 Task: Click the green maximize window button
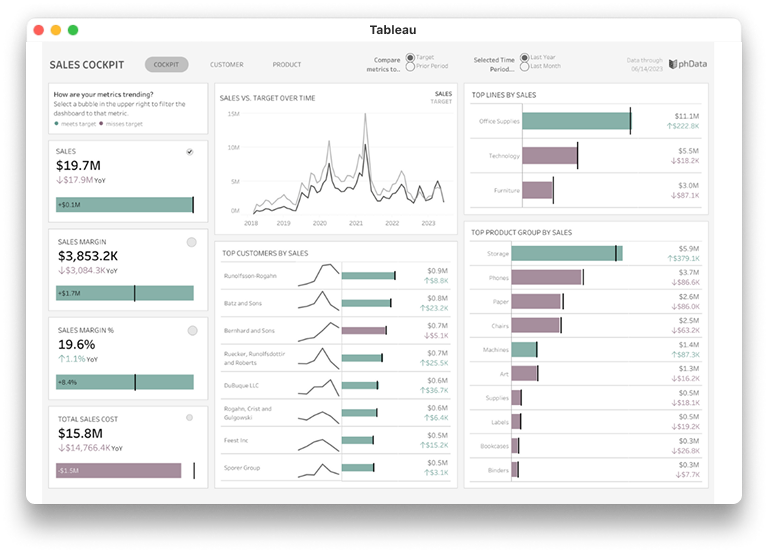click(x=73, y=30)
